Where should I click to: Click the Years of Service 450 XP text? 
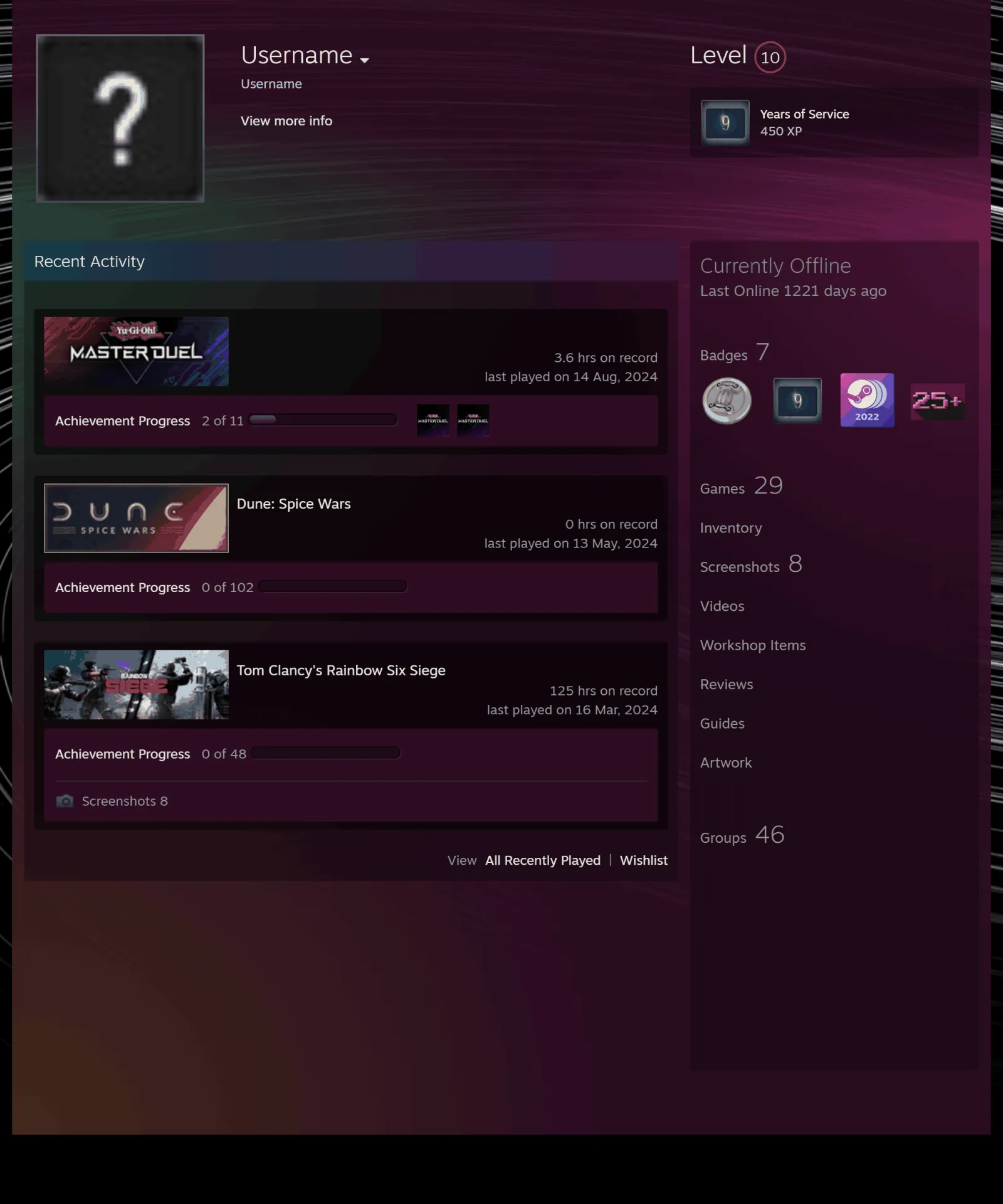(x=804, y=122)
